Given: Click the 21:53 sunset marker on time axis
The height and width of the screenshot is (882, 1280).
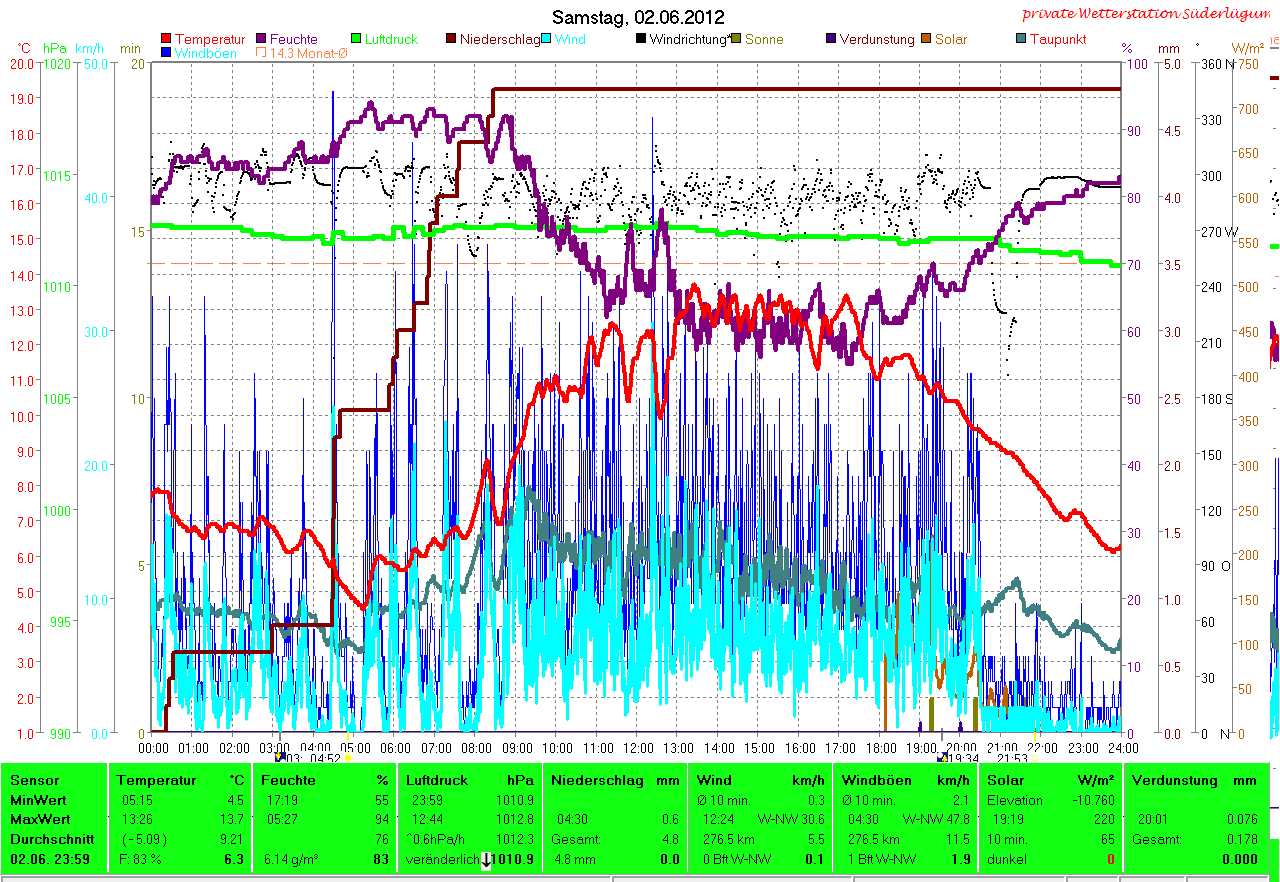Looking at the screenshot, I should 1012,758.
